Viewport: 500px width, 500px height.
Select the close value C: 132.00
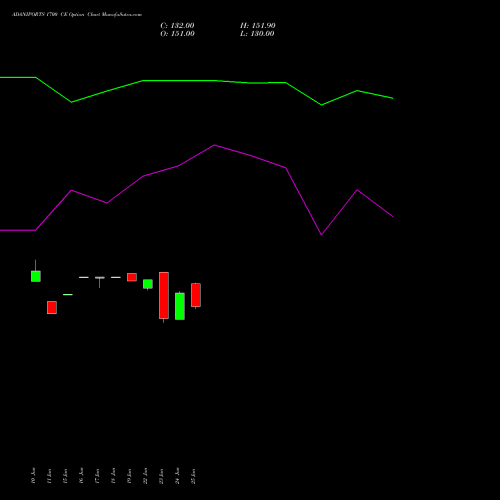coord(177,26)
